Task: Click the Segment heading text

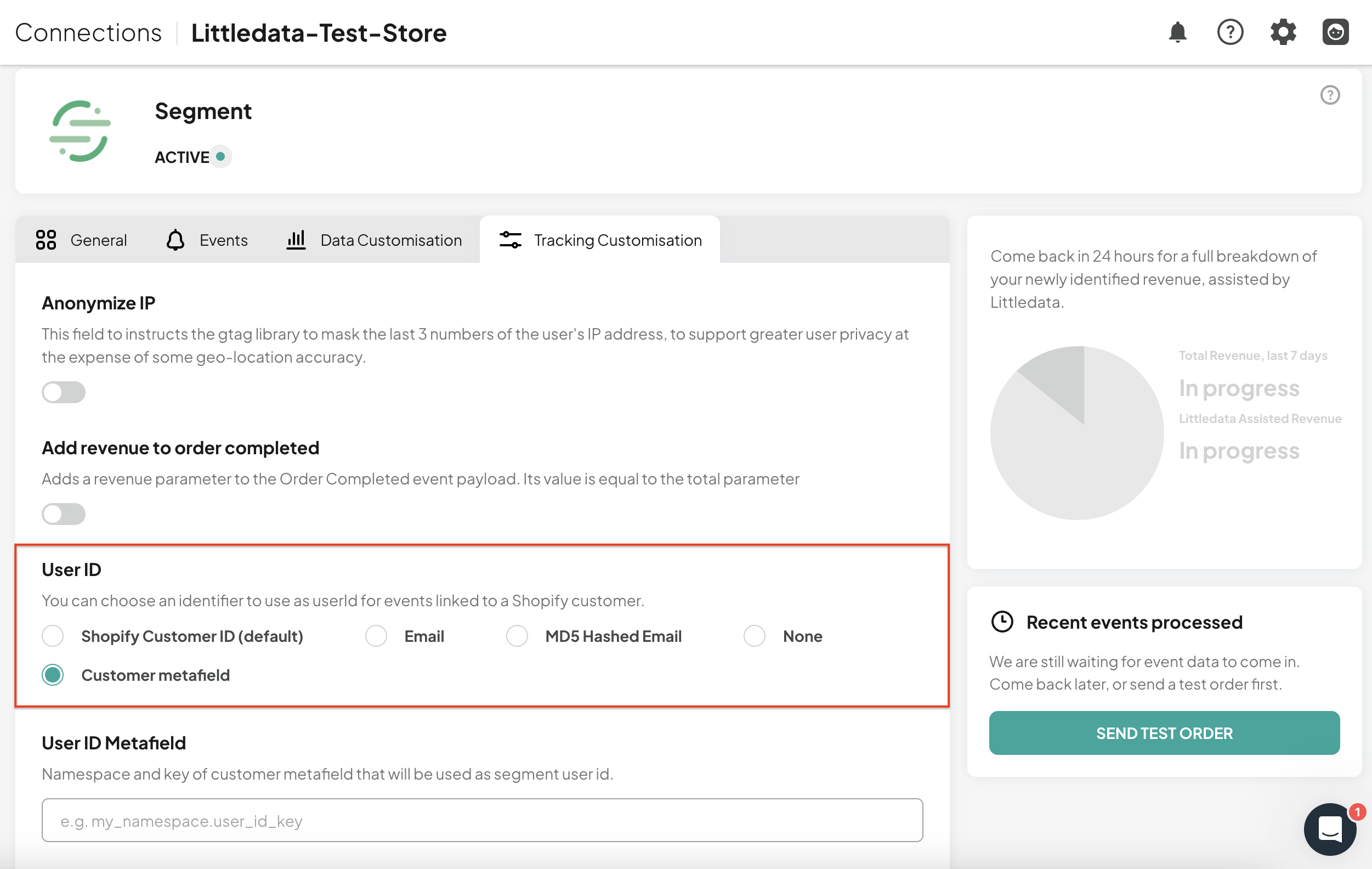Action: 203,111
